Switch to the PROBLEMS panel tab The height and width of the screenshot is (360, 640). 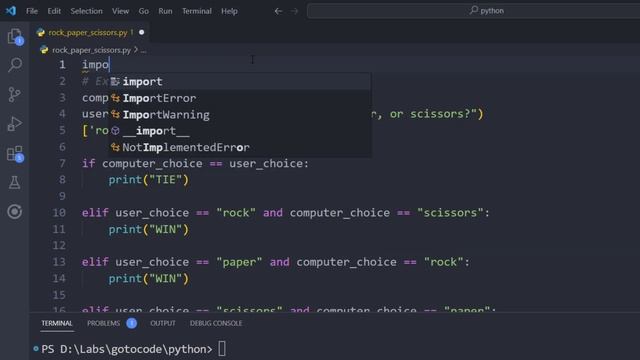(x=104, y=323)
